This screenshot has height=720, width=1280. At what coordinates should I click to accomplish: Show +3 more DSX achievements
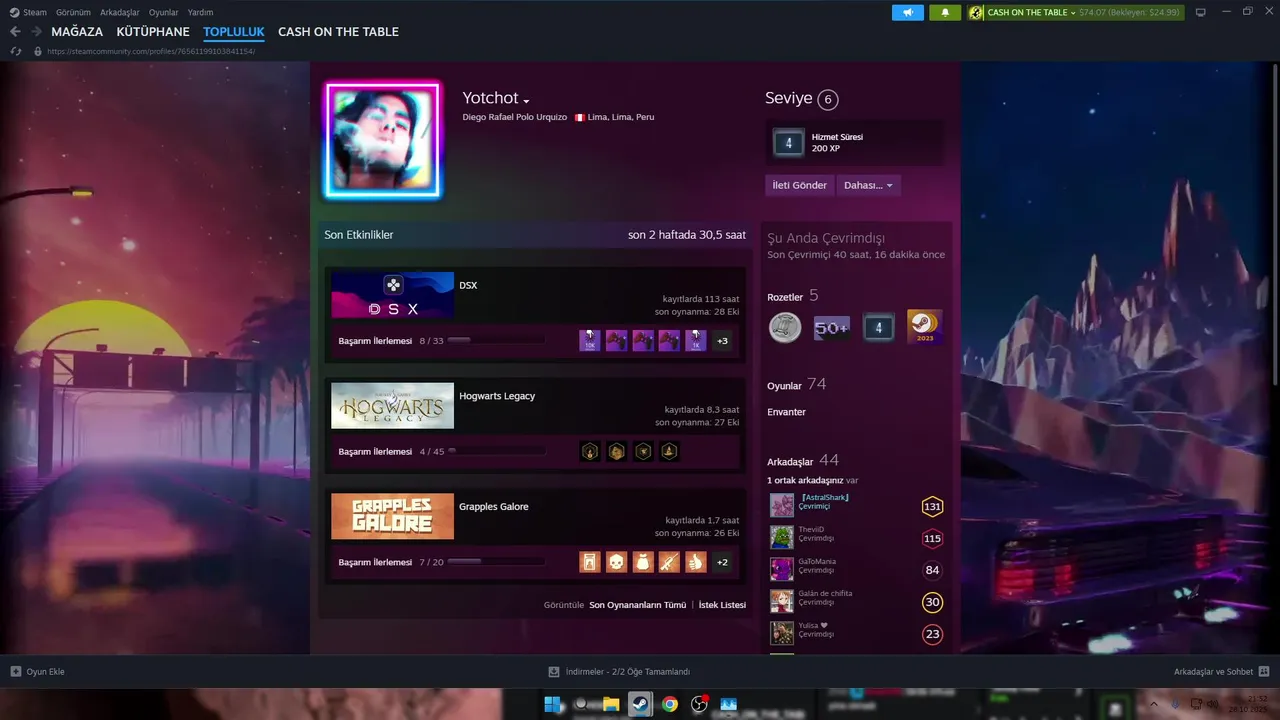click(x=722, y=341)
